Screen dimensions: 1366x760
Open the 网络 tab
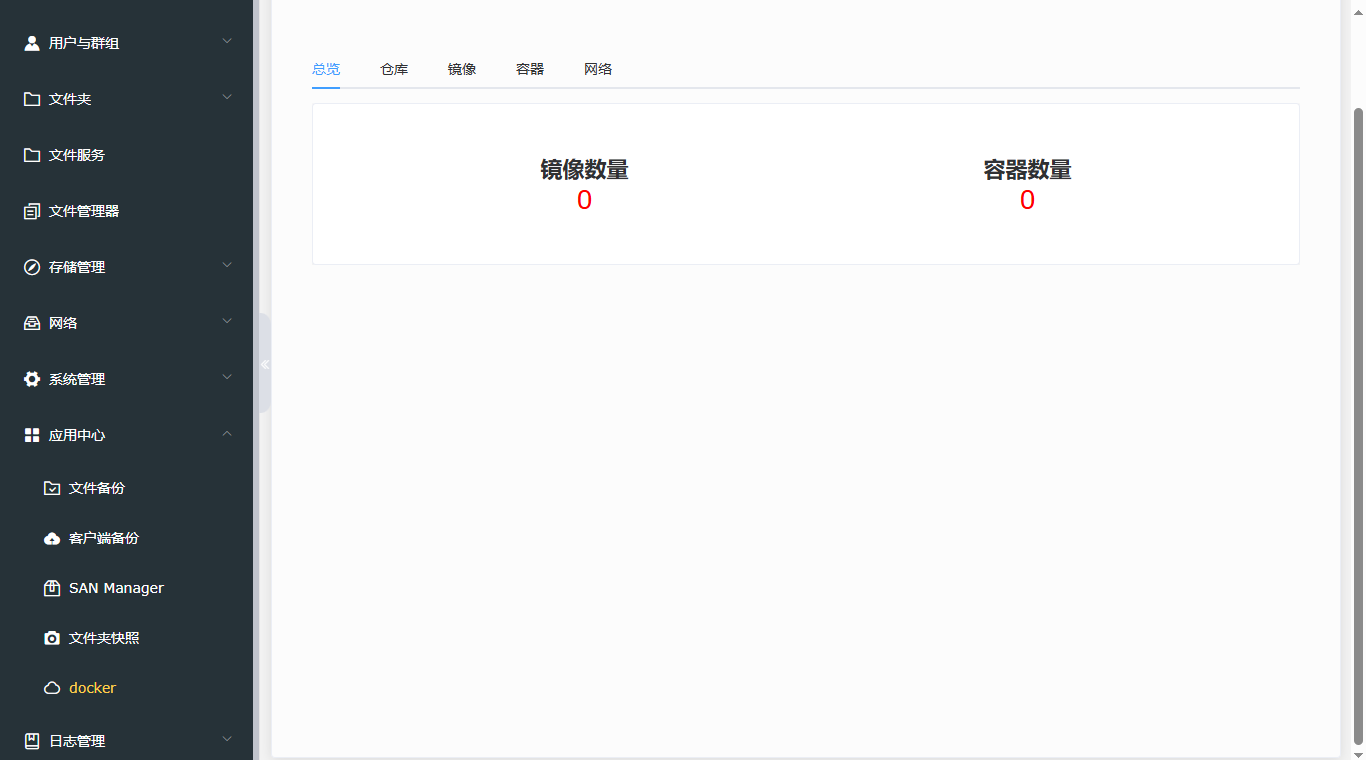pyautogui.click(x=598, y=69)
